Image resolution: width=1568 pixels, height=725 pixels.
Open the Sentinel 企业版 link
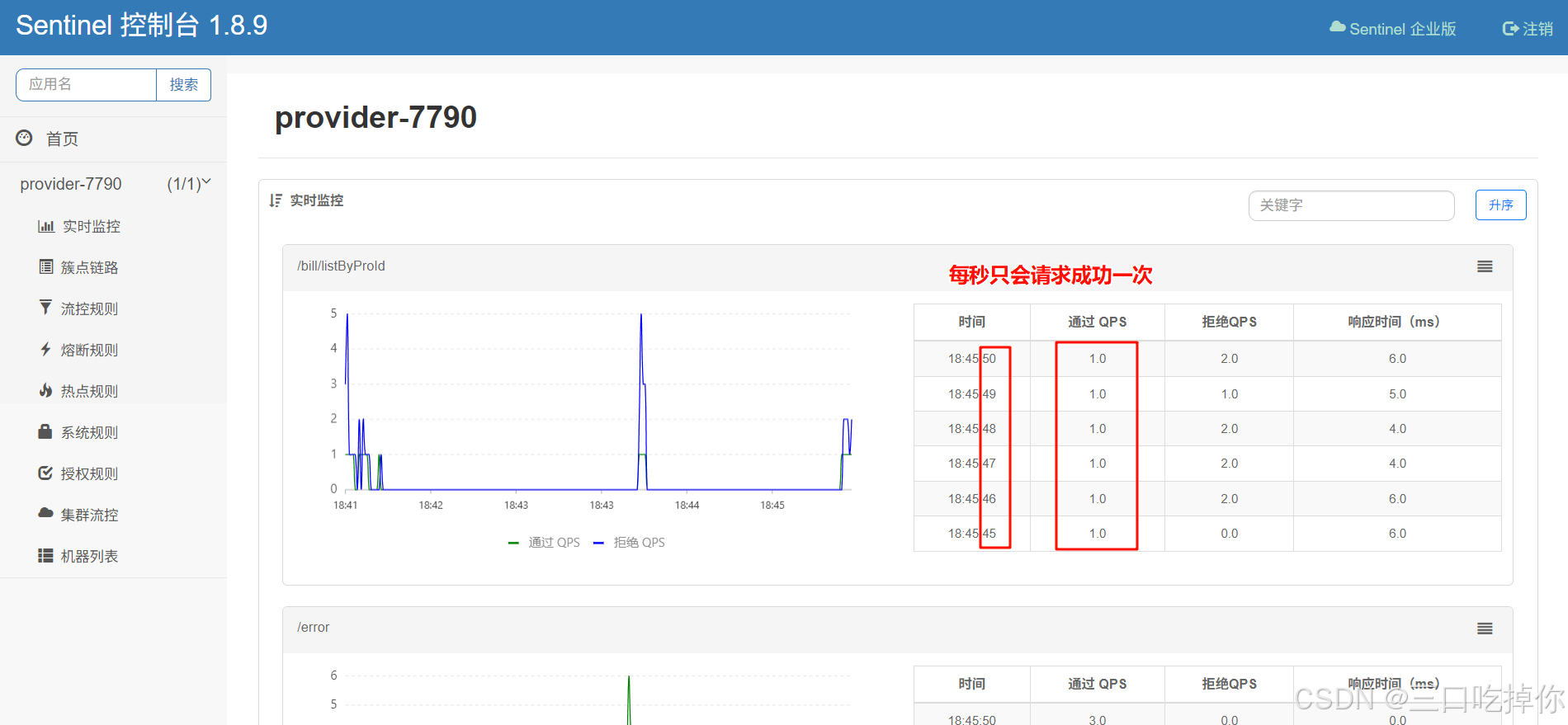tap(1393, 29)
